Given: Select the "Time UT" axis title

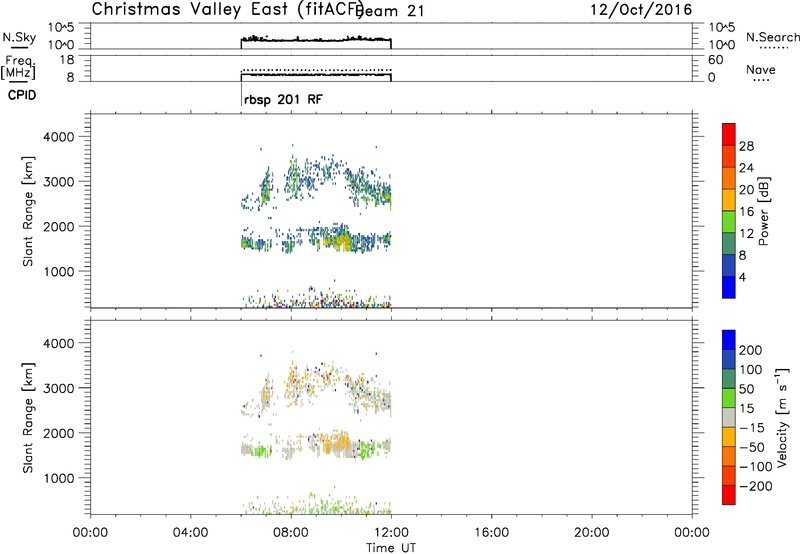Looking at the screenshot, I should pyautogui.click(x=391, y=548).
